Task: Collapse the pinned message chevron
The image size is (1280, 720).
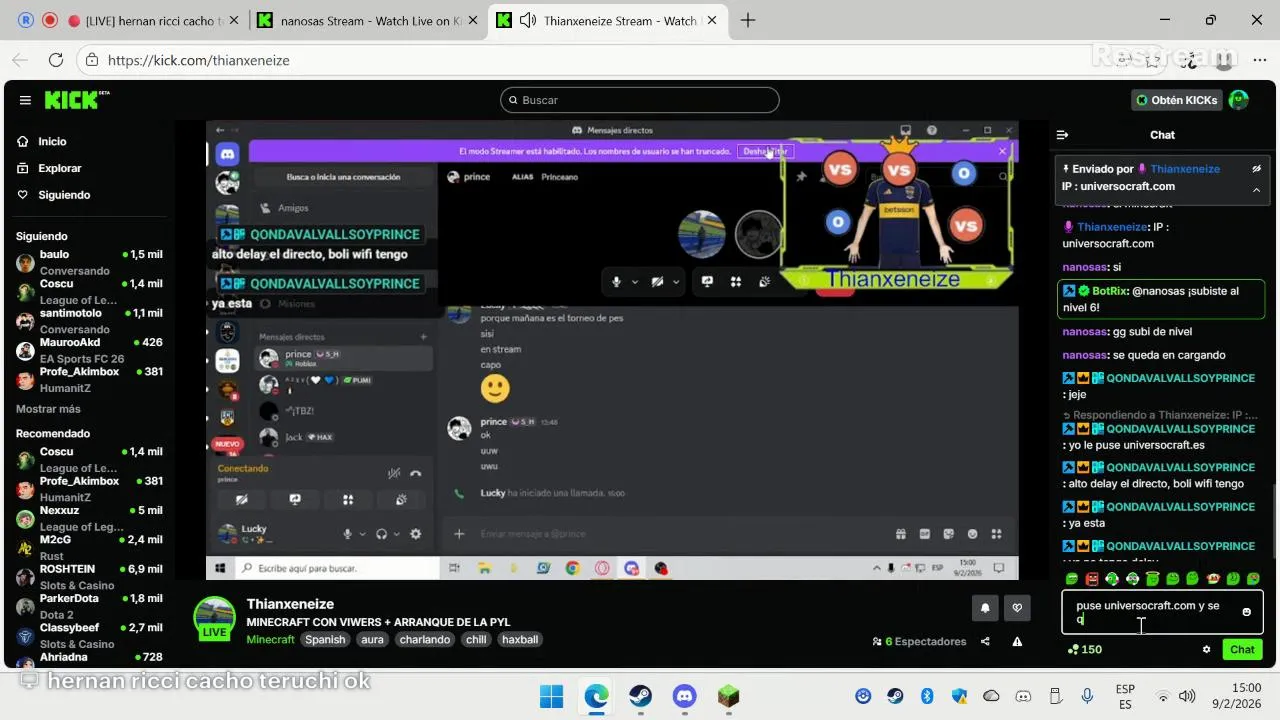Action: coord(1257,189)
